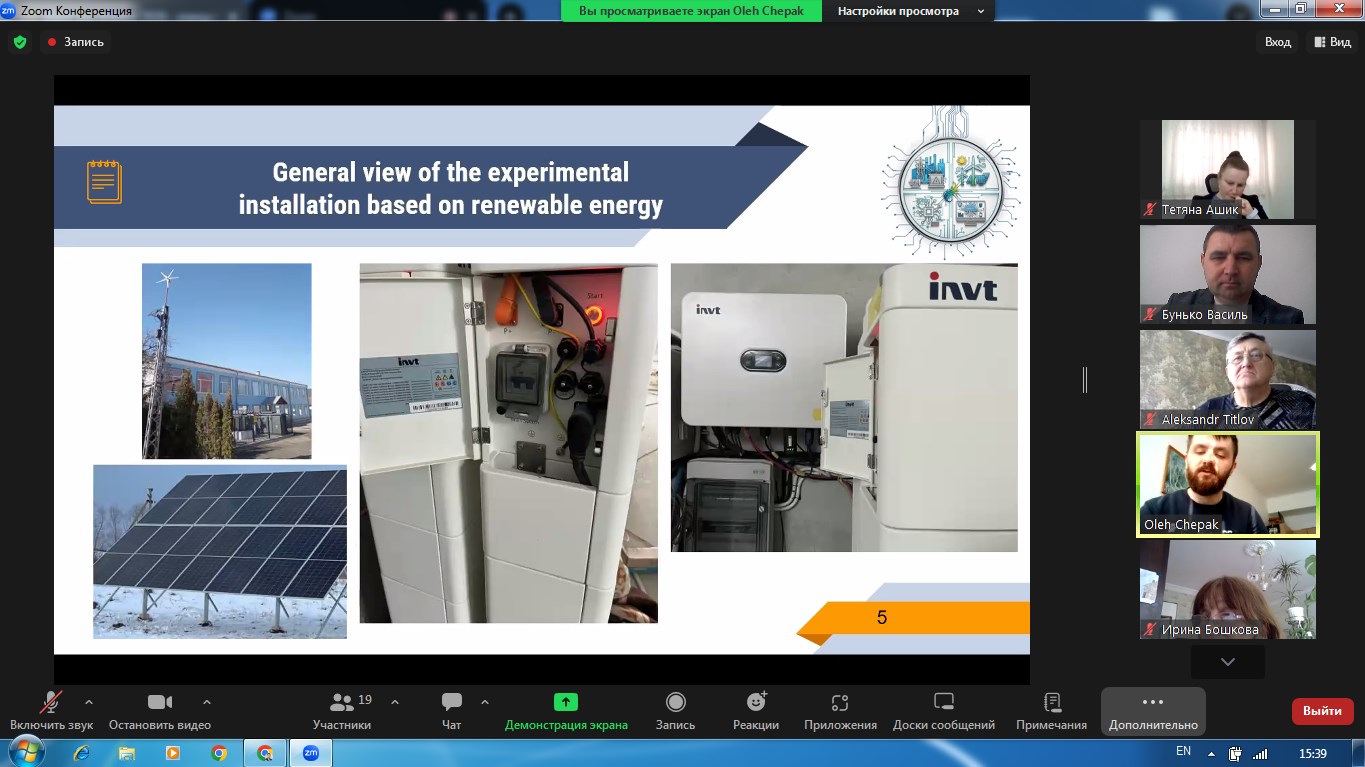Open Доски сообщений whiteboards
Screen dimensions: 1365x767
pyautogui.click(x=944, y=711)
